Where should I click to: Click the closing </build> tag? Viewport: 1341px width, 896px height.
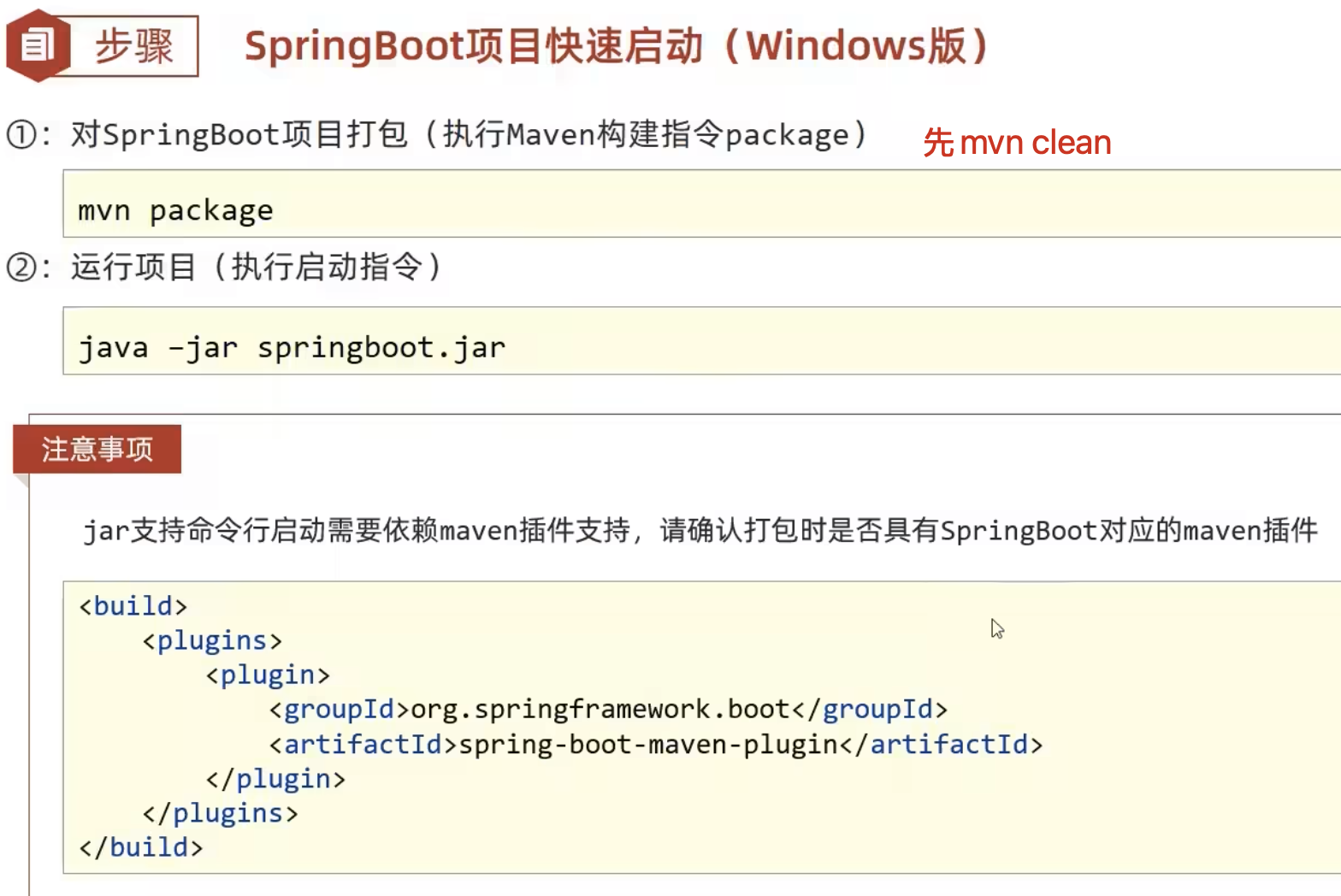click(x=141, y=847)
